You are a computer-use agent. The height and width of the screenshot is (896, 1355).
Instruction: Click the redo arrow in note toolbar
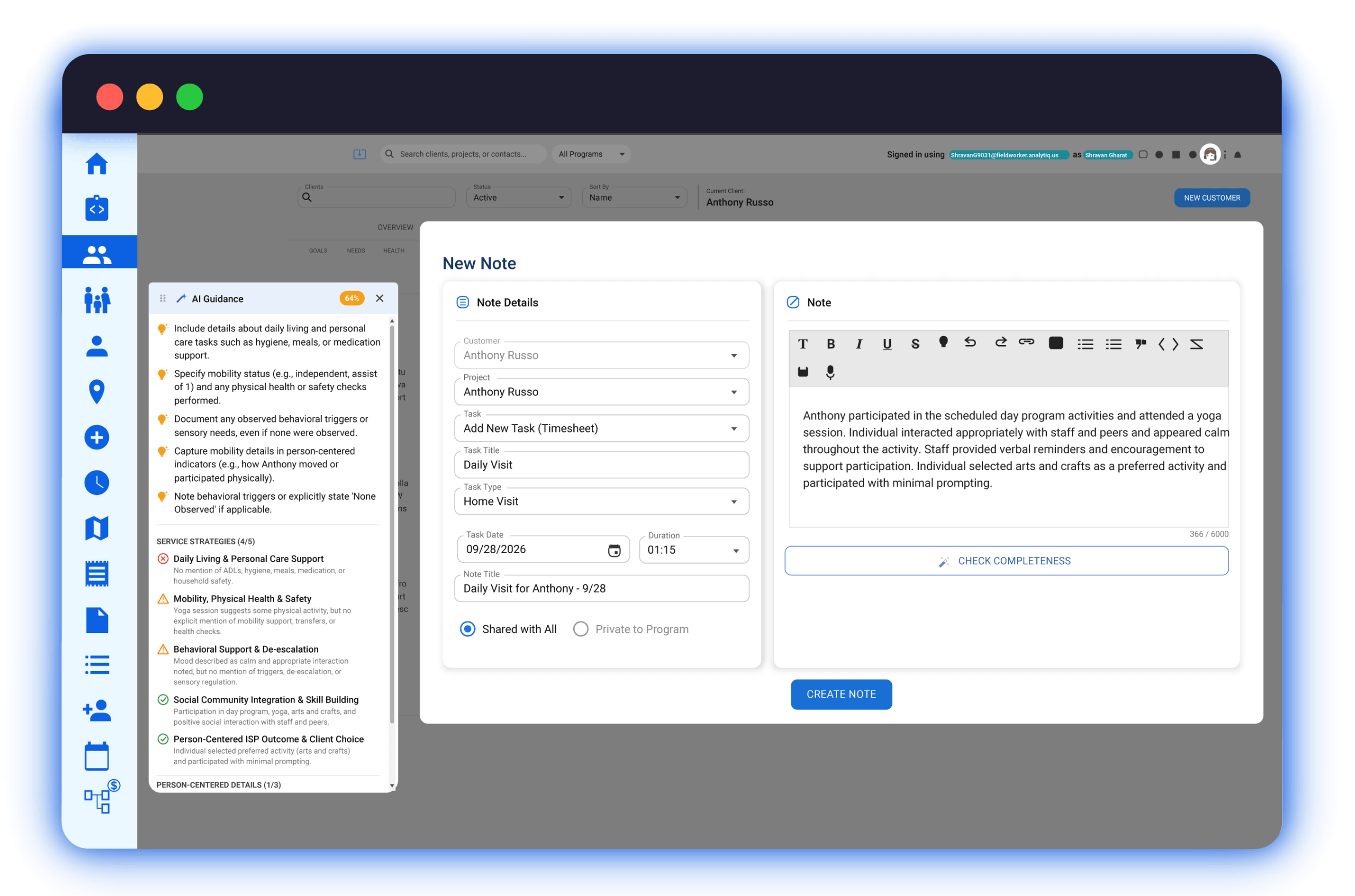(x=1000, y=342)
